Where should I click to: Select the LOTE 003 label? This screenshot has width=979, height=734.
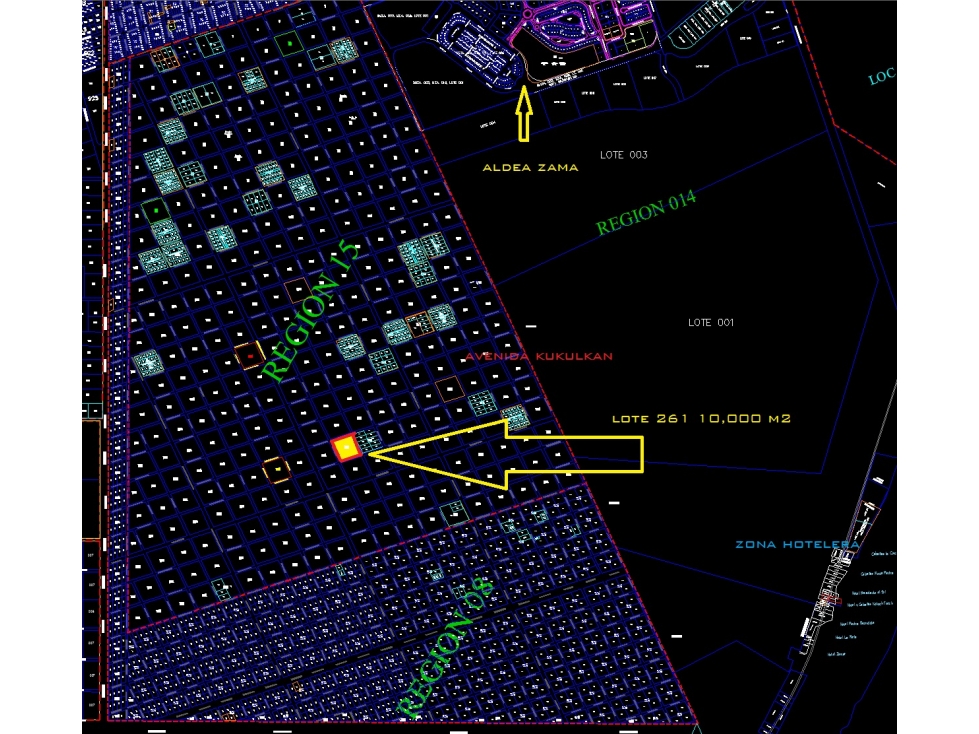tap(624, 155)
